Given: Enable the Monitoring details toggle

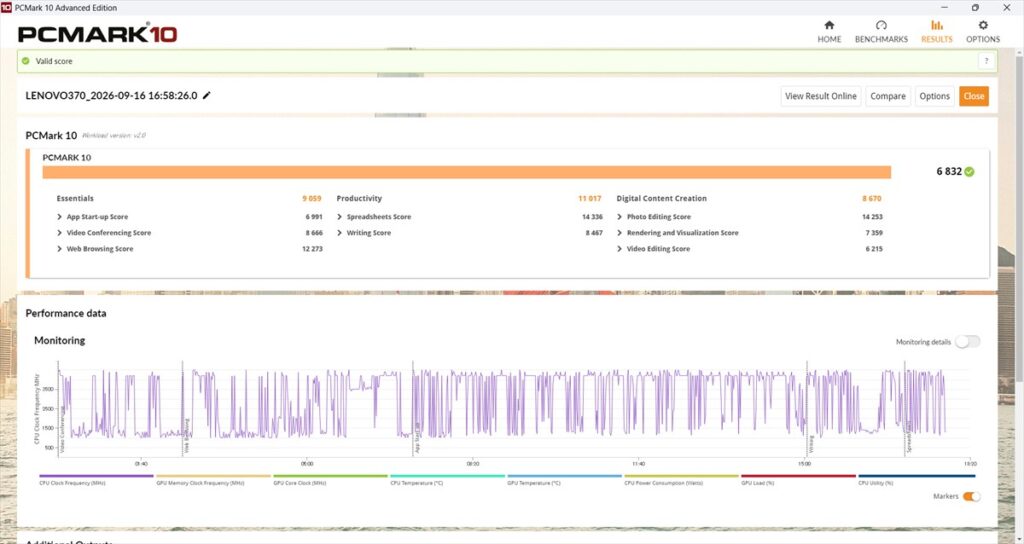Looking at the screenshot, I should 967,342.
